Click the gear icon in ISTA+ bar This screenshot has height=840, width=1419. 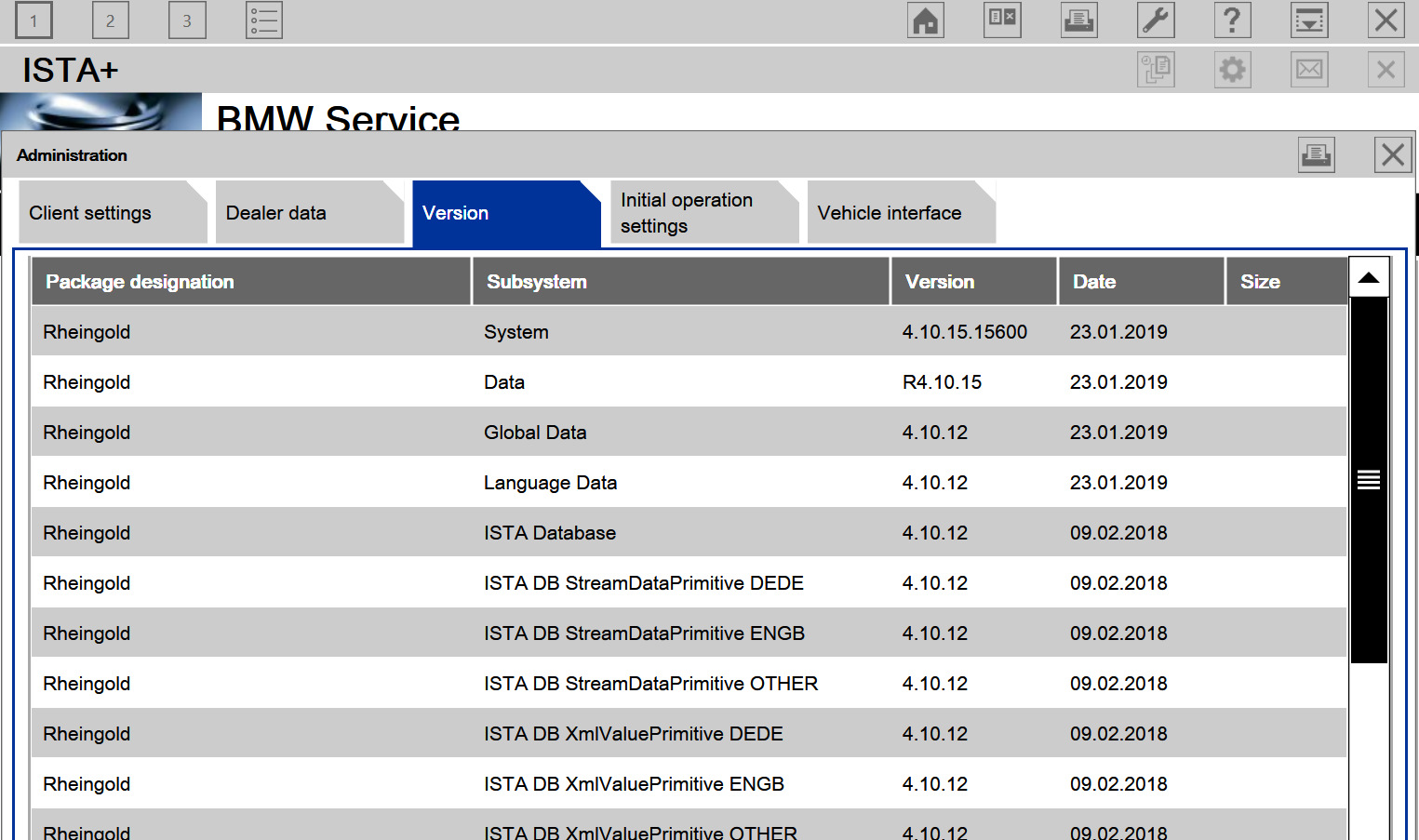(1232, 70)
